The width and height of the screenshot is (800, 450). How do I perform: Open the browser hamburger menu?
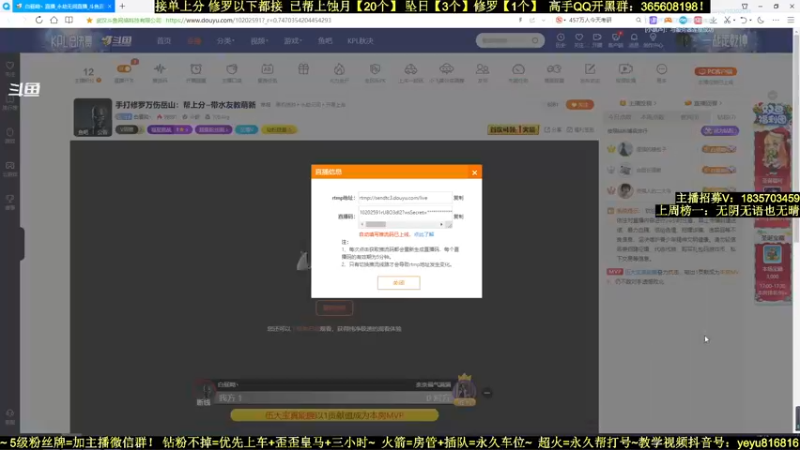(x=790, y=20)
